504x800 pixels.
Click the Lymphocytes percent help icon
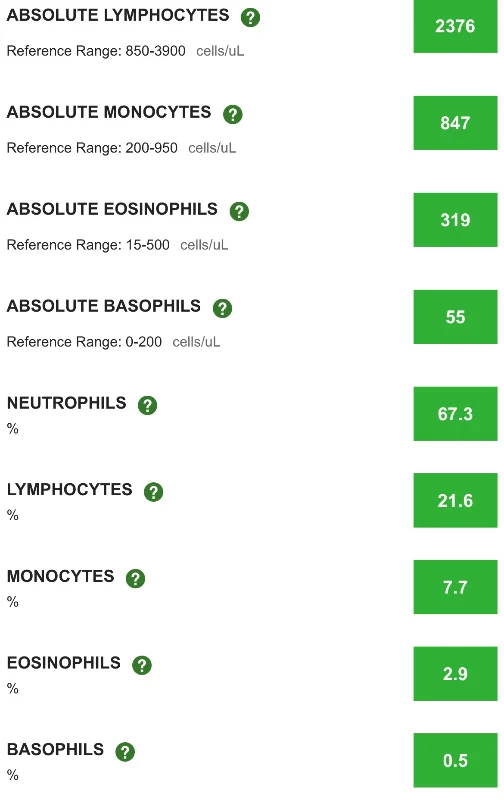click(154, 492)
